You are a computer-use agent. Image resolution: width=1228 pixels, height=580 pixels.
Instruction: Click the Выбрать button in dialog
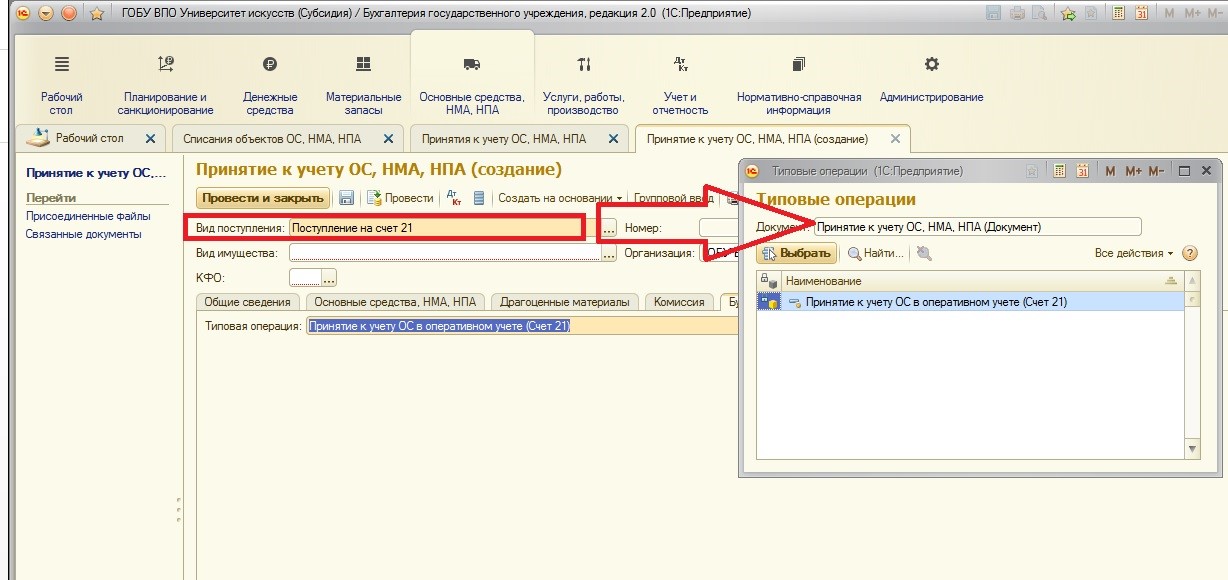pyautogui.click(x=796, y=254)
